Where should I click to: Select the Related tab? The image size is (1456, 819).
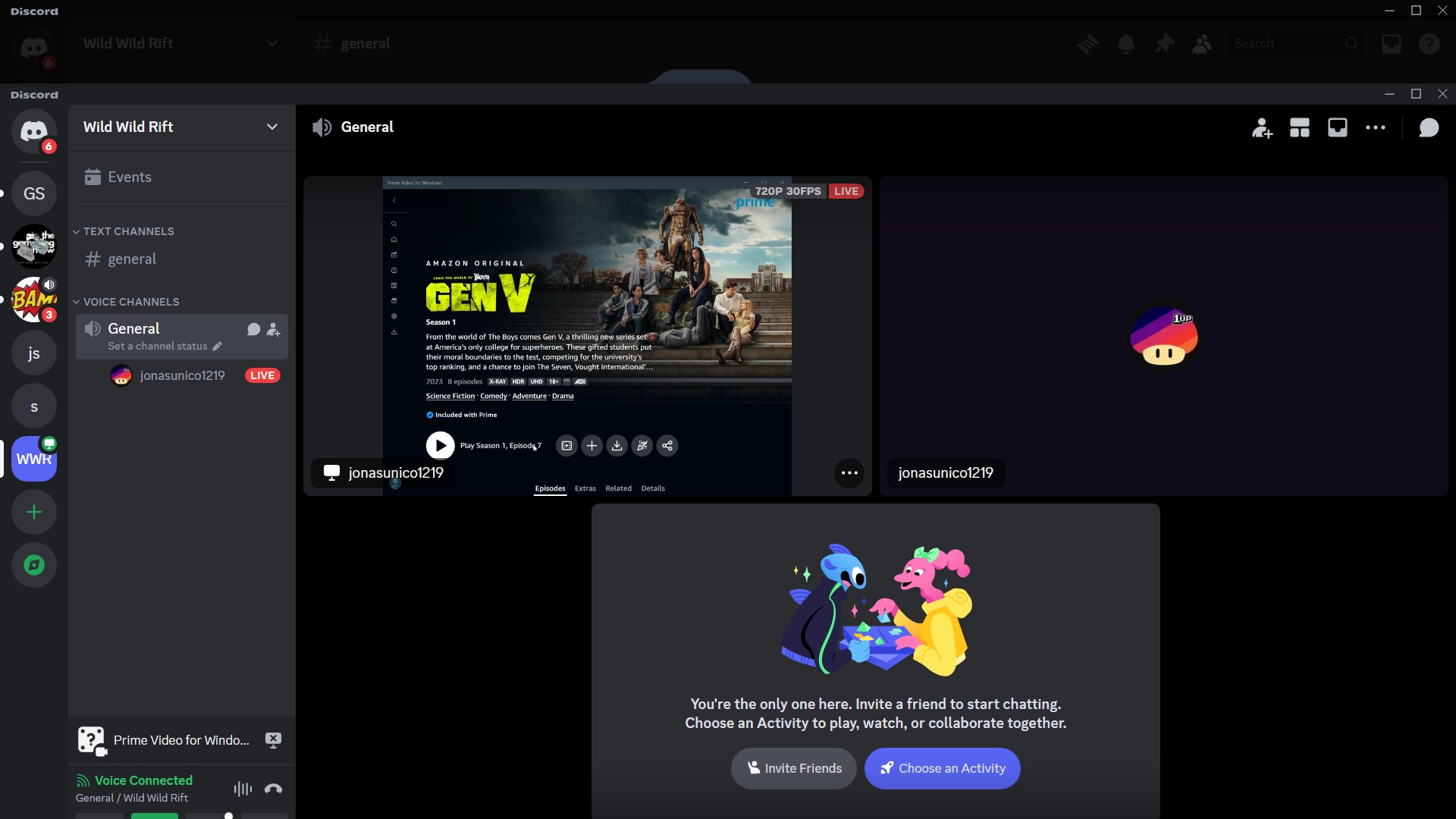(617, 487)
